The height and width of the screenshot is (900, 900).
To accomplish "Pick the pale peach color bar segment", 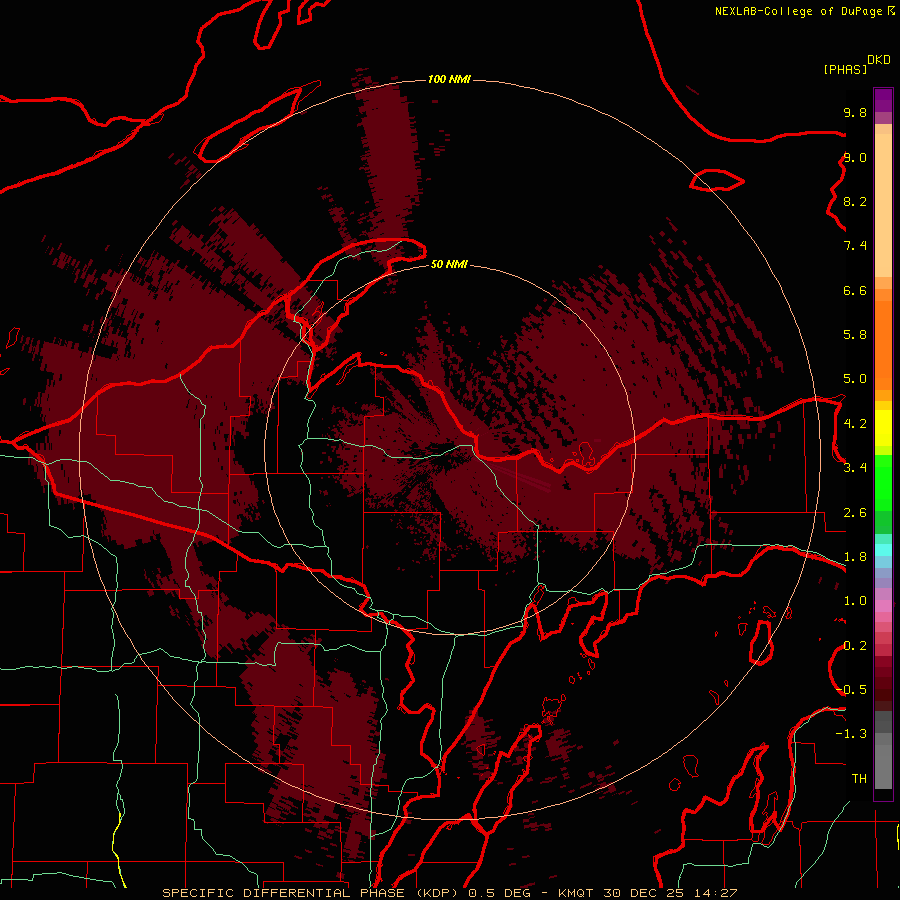I will coord(883,205).
